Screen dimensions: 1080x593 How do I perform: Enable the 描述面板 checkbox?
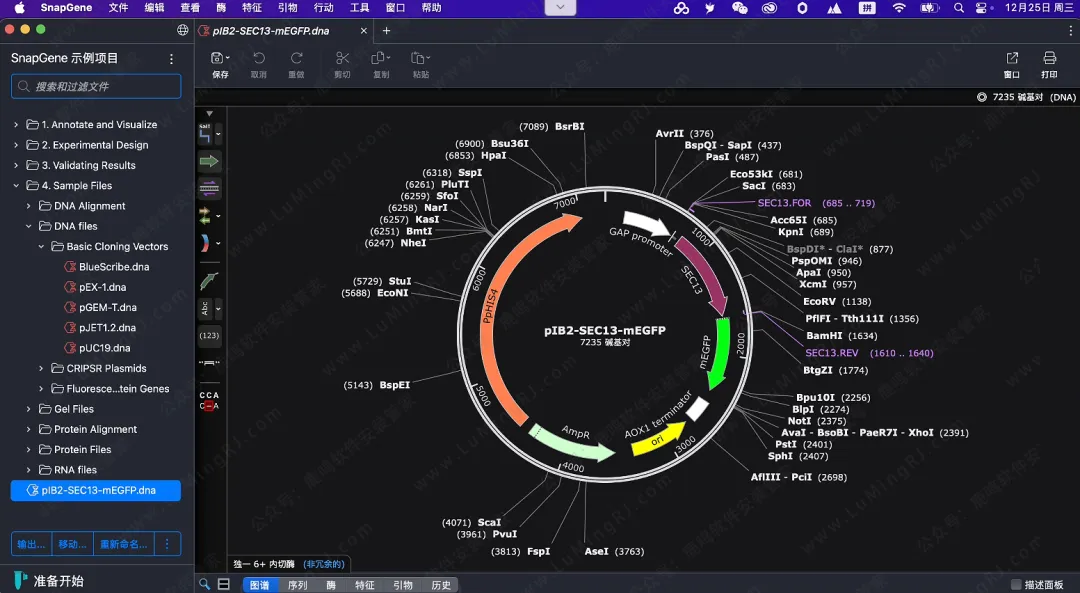[1017, 585]
